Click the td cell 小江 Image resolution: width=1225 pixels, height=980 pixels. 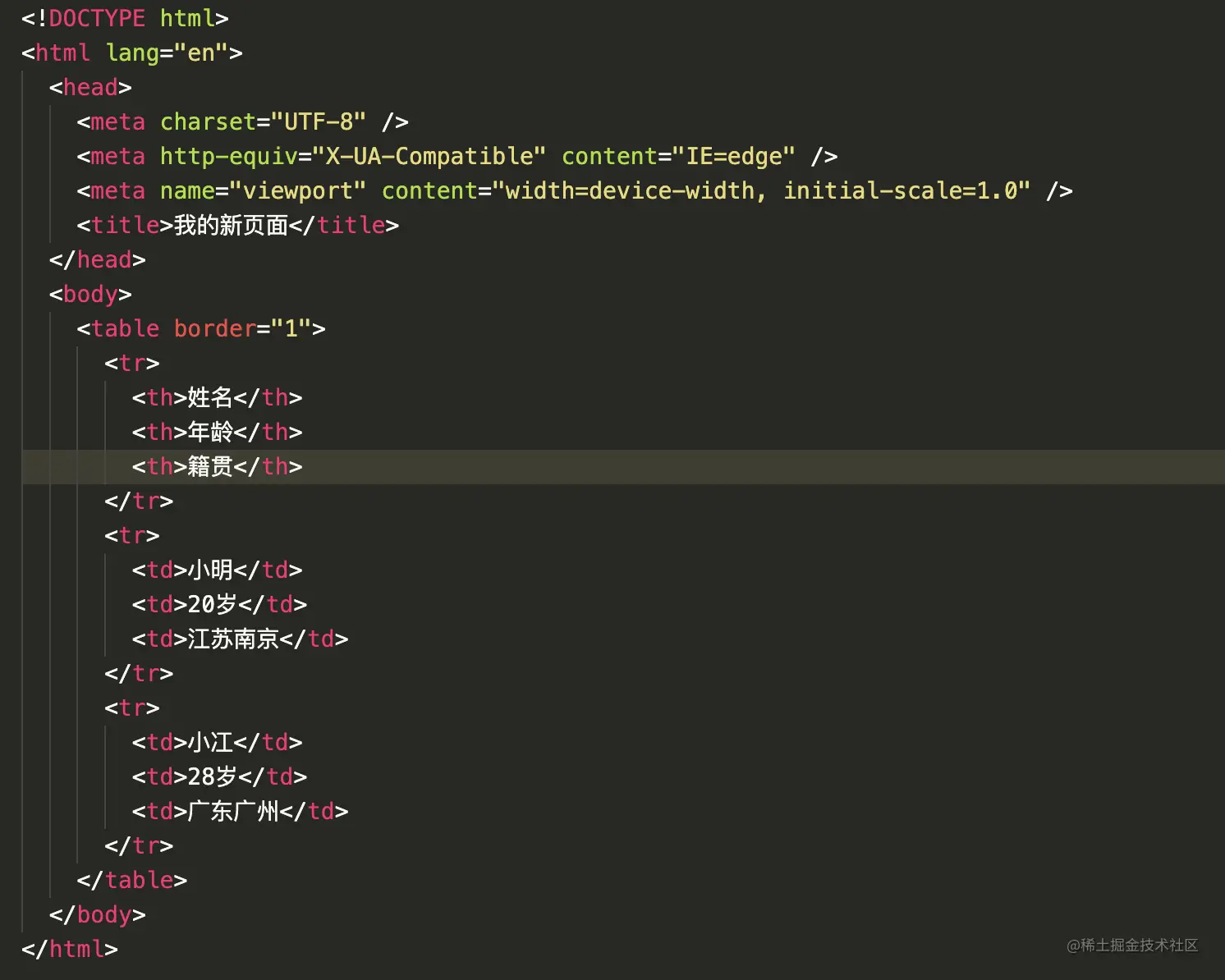pos(218,742)
